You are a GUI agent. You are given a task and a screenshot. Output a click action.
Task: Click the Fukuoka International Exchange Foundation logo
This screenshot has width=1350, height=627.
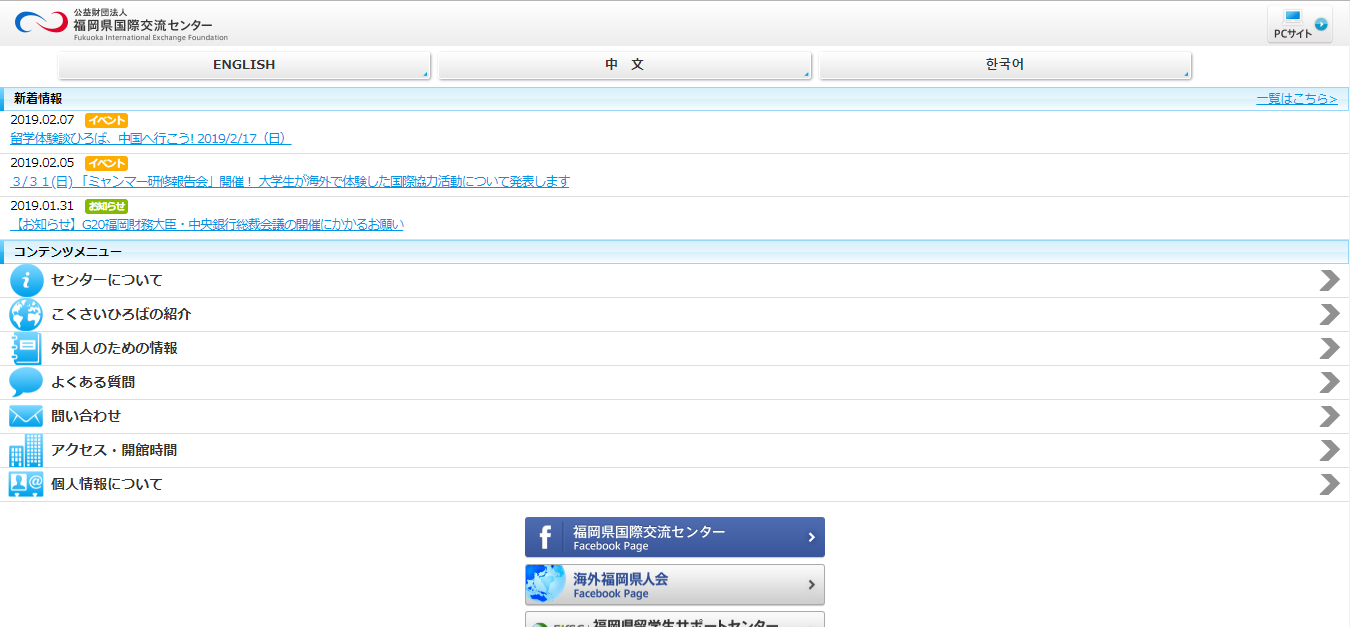click(x=121, y=23)
